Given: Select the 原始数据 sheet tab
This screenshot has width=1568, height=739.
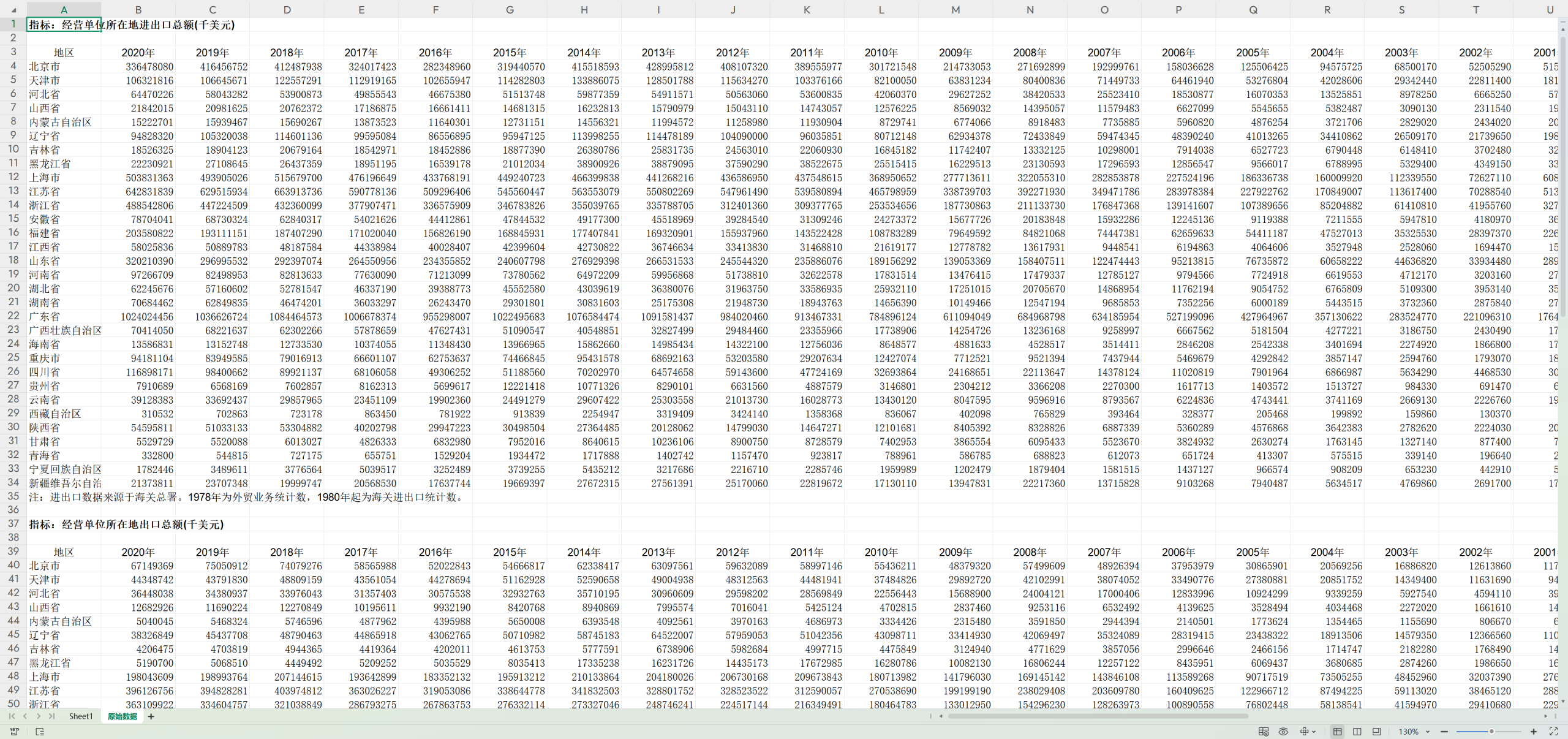Looking at the screenshot, I should pyautogui.click(x=123, y=716).
